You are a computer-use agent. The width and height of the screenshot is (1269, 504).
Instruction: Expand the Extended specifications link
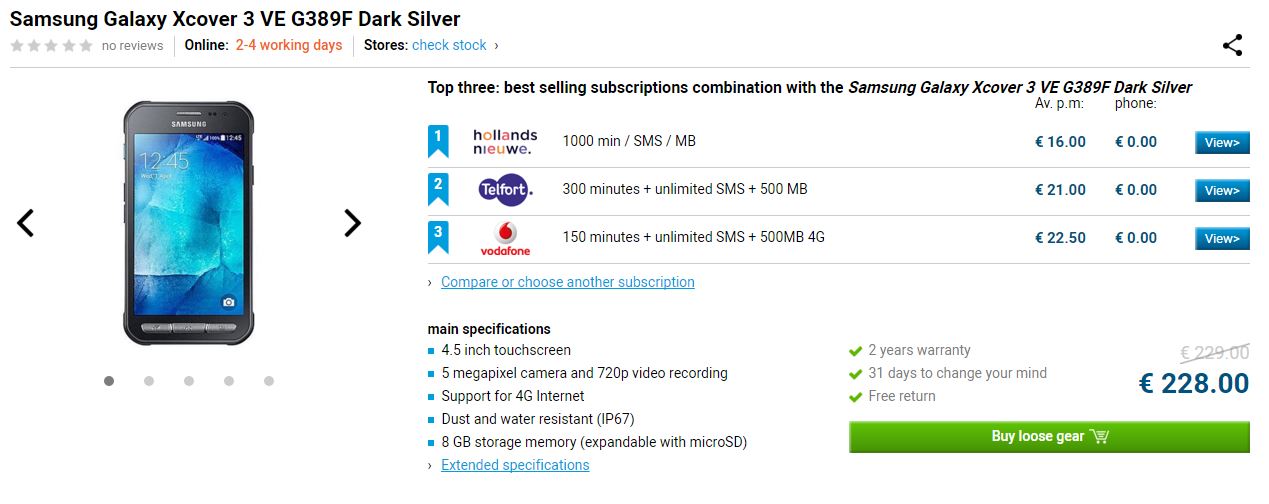click(x=515, y=465)
